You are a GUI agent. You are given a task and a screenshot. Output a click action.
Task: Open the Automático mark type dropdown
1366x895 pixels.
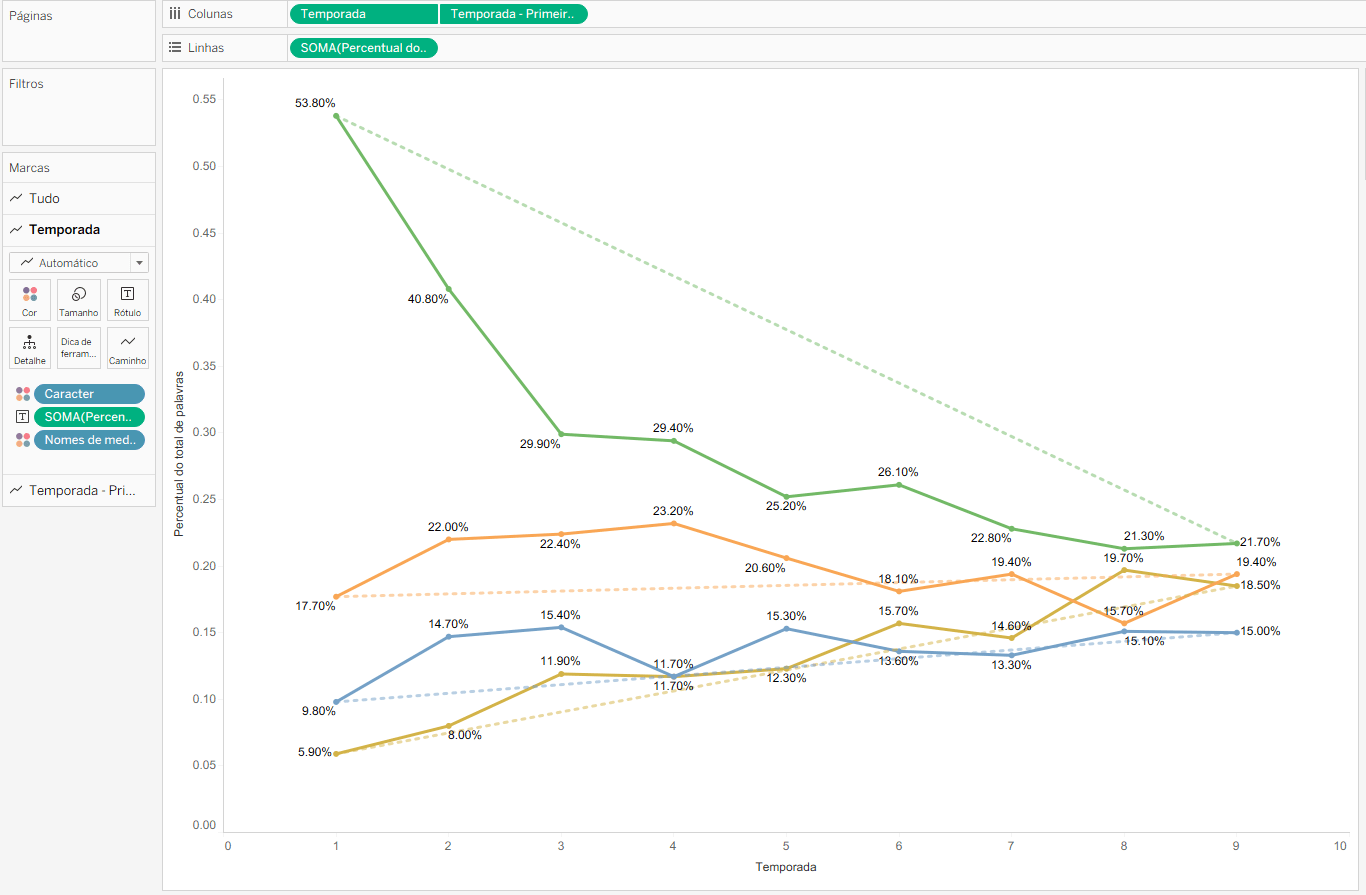coord(79,263)
